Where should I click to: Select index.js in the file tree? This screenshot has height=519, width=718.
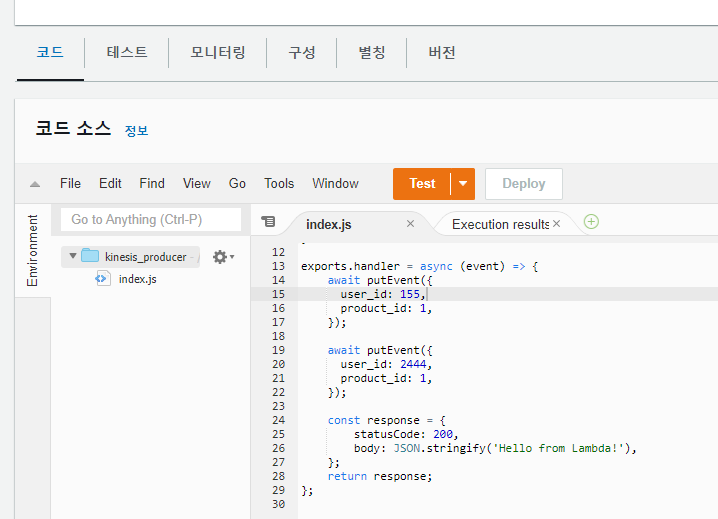(x=137, y=279)
